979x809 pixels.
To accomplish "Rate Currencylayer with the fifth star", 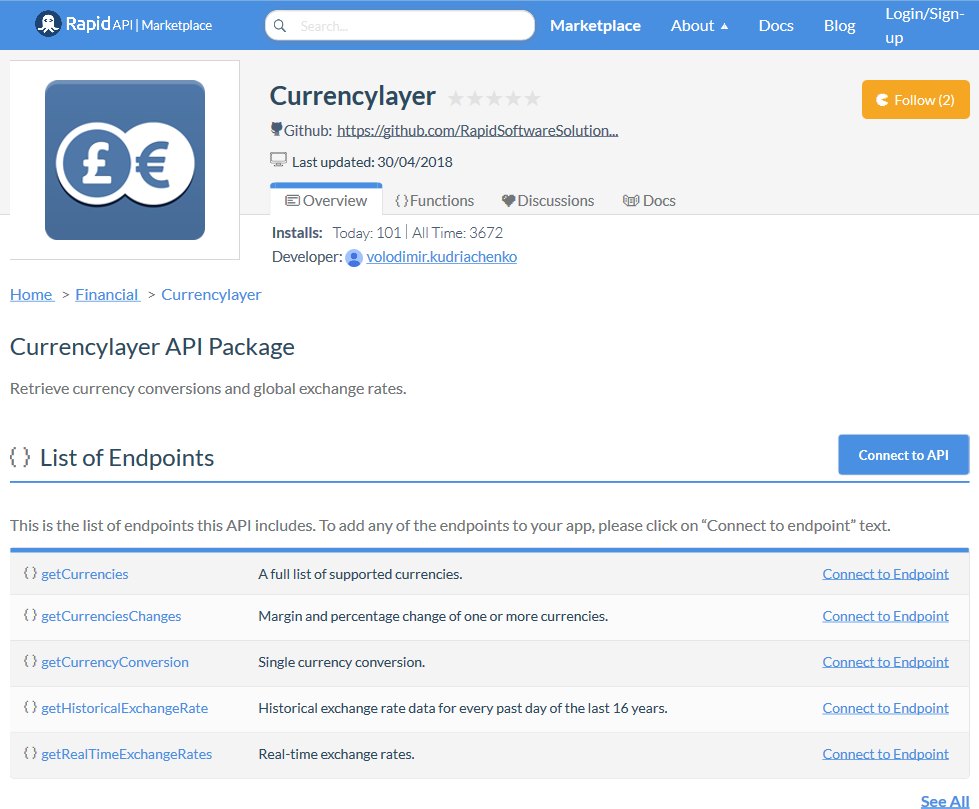I will 532,98.
